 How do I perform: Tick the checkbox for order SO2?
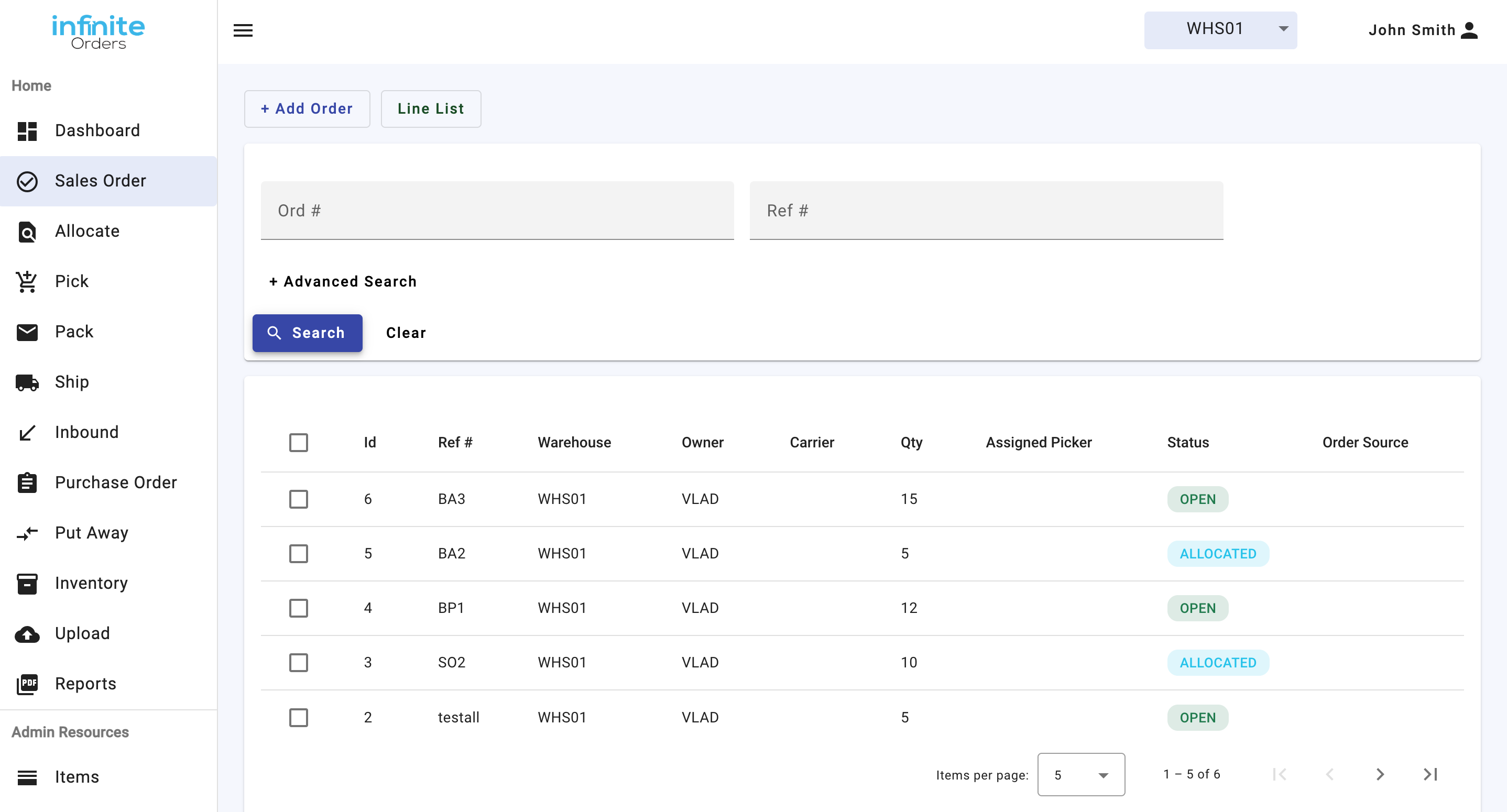[299, 662]
